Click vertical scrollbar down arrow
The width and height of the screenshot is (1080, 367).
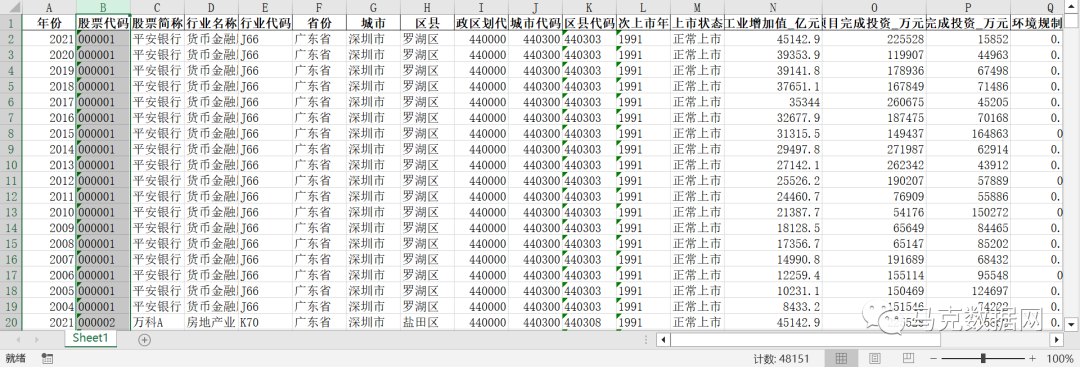tap(1072, 323)
